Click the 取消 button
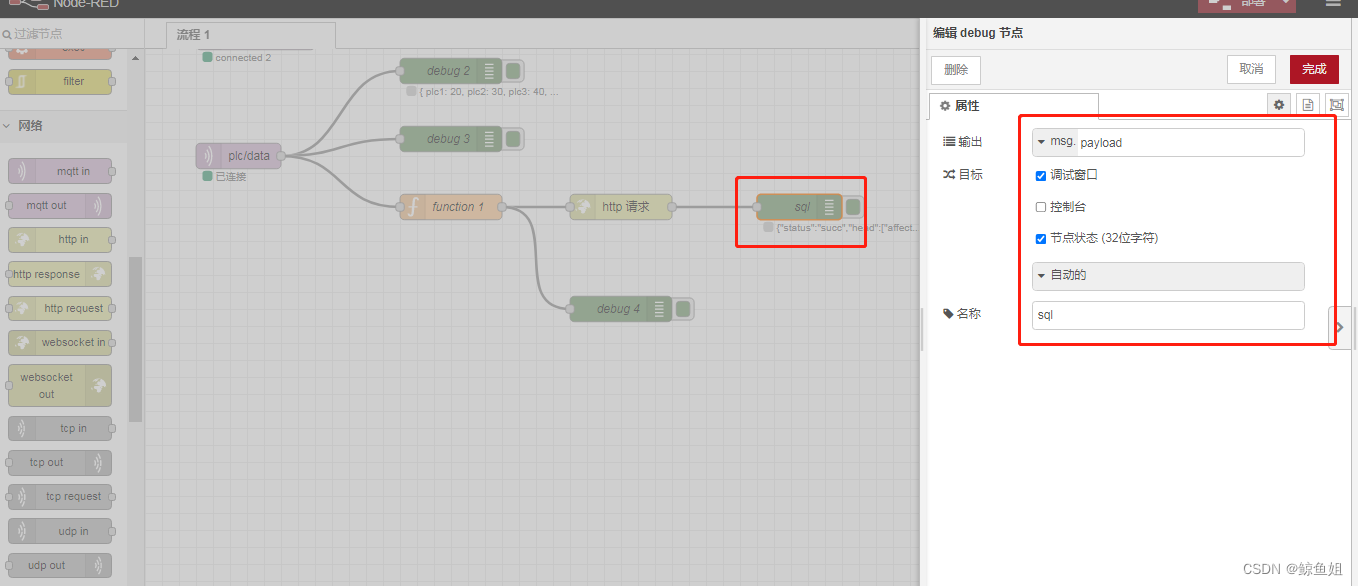The width and height of the screenshot is (1358, 586). tap(1251, 69)
